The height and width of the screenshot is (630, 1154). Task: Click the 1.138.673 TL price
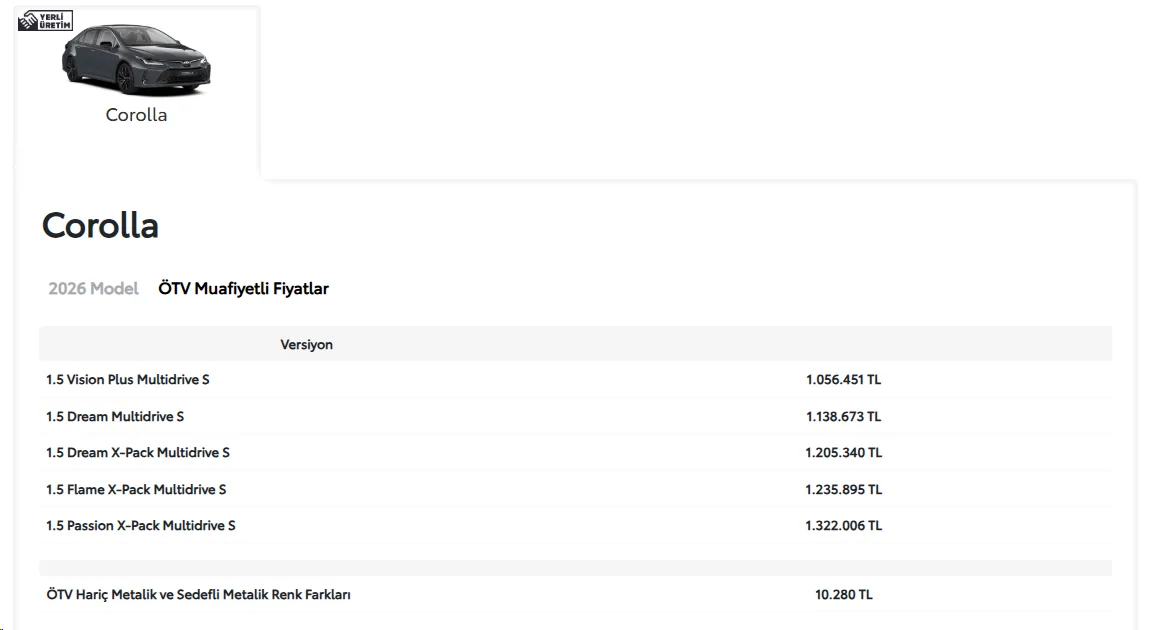(x=843, y=417)
